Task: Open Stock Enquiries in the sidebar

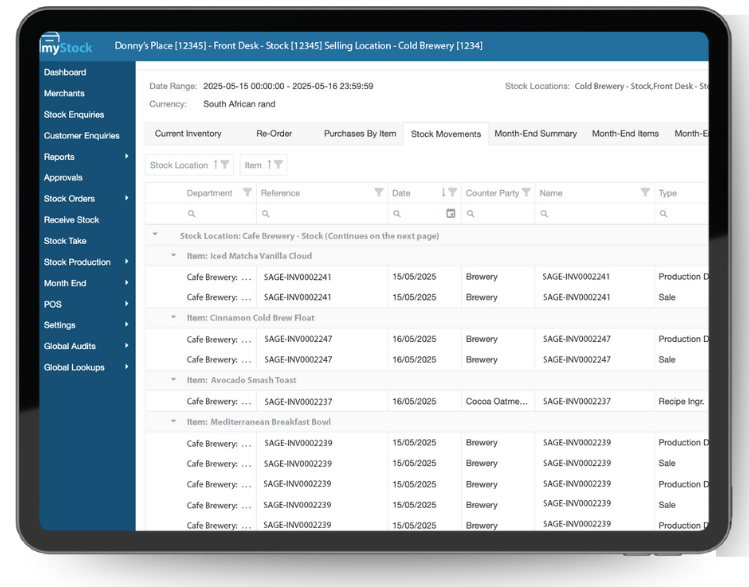Action: click(74, 115)
